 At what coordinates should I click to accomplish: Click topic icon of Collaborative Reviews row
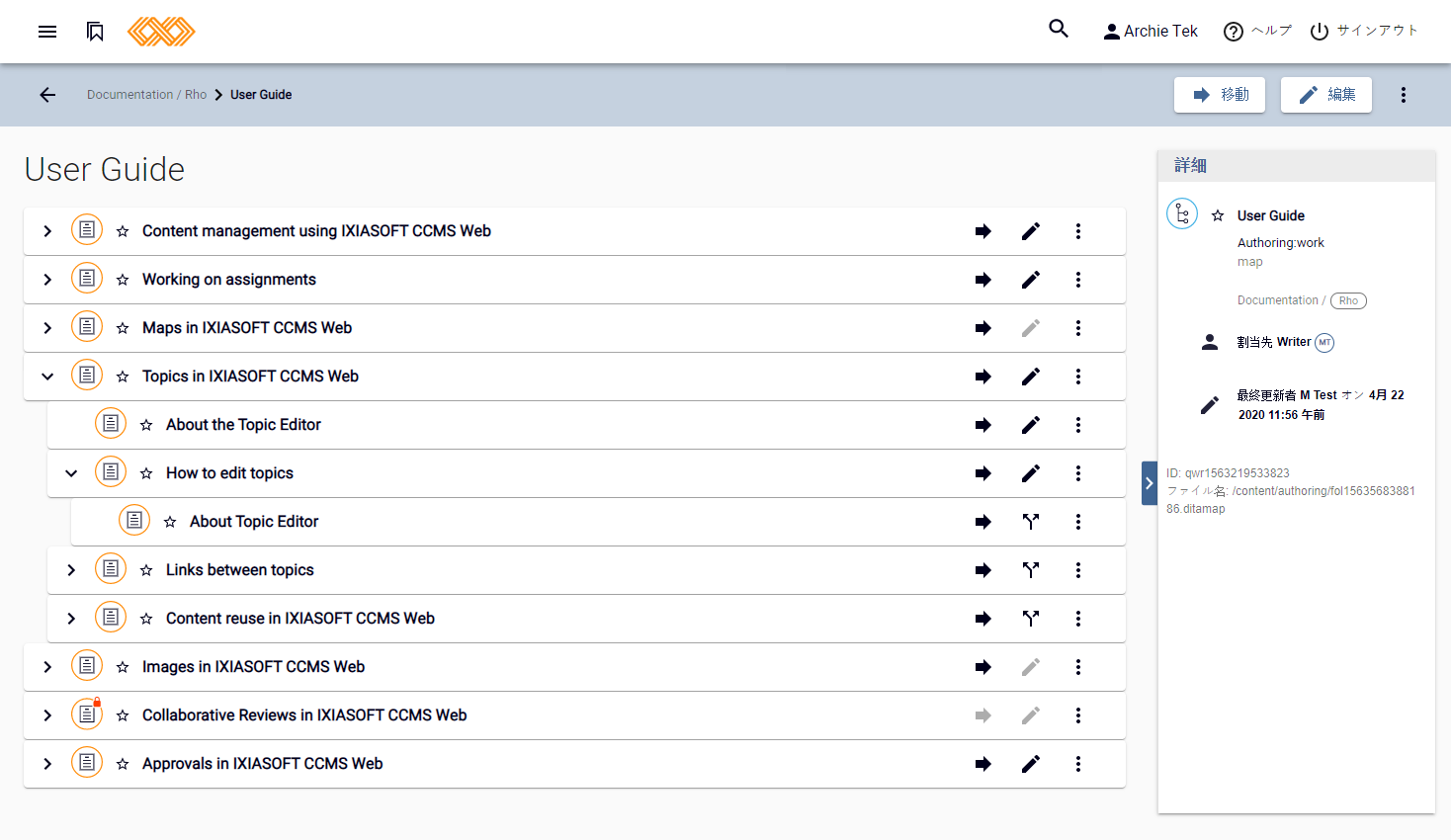(x=87, y=714)
